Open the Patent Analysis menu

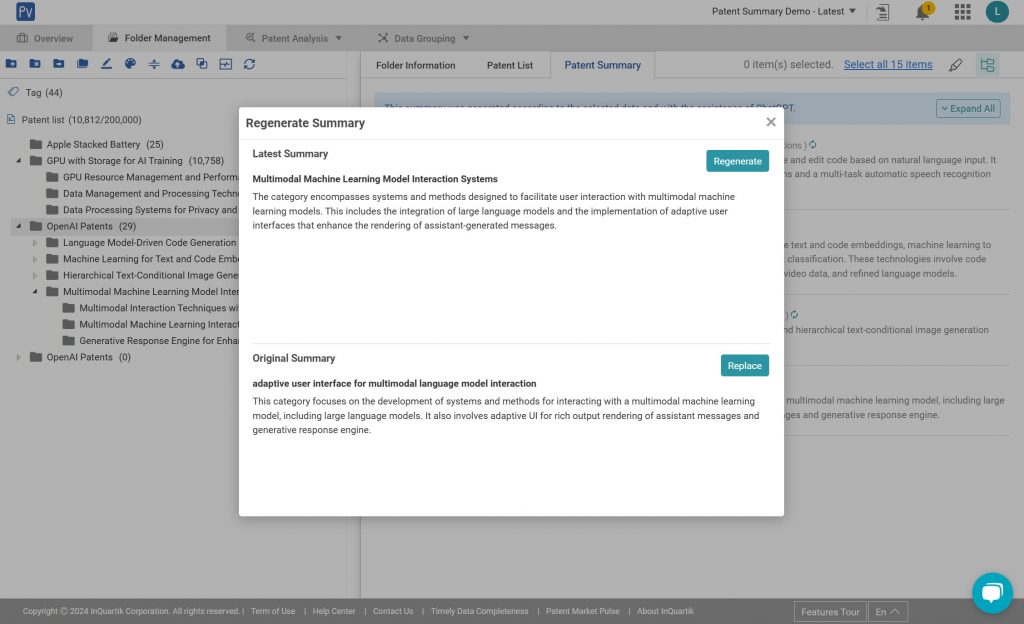click(x=294, y=38)
